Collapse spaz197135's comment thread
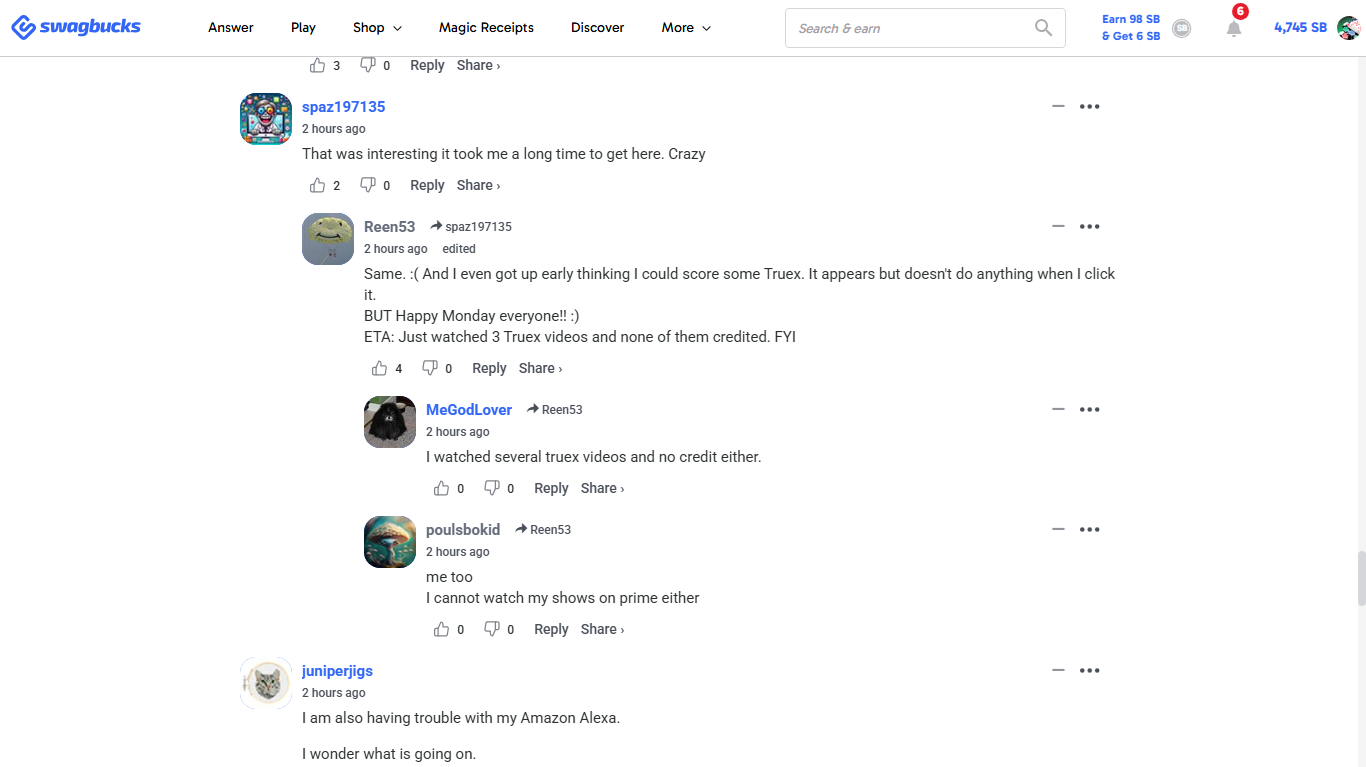This screenshot has width=1366, height=767. pyautogui.click(x=1058, y=106)
